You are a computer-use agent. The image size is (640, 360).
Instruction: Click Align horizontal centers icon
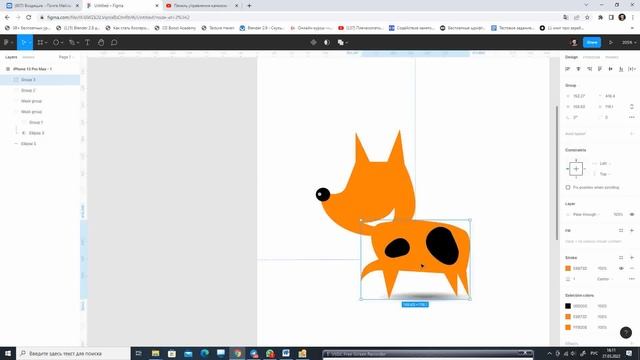(x=578, y=69)
